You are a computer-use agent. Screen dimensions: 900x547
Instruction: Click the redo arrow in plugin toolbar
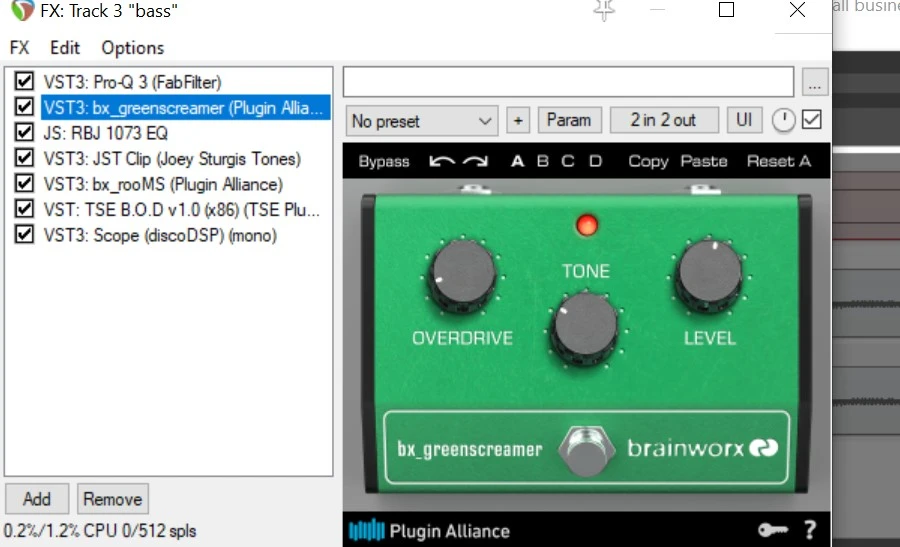(x=475, y=161)
